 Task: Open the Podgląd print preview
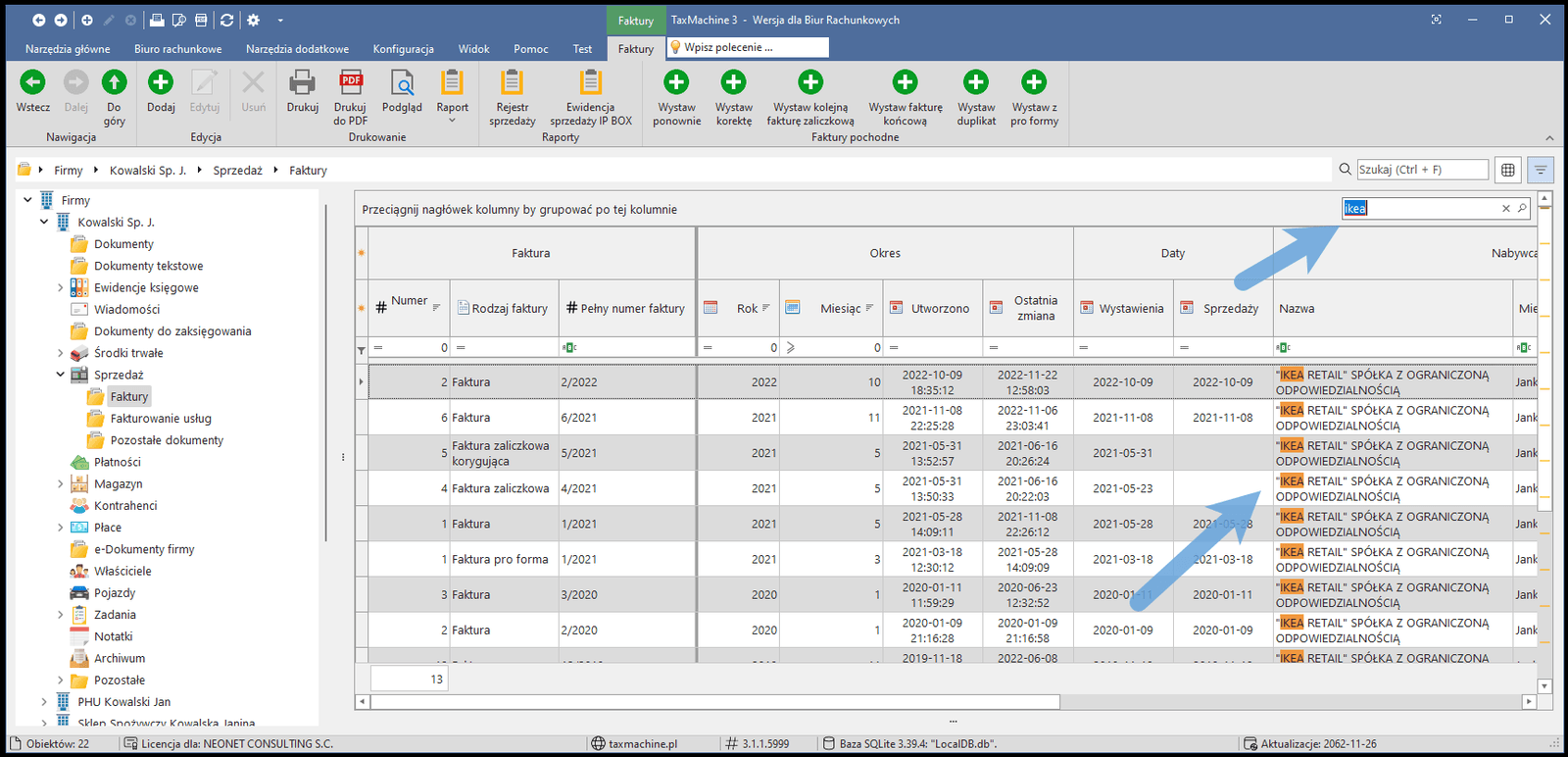[402, 84]
